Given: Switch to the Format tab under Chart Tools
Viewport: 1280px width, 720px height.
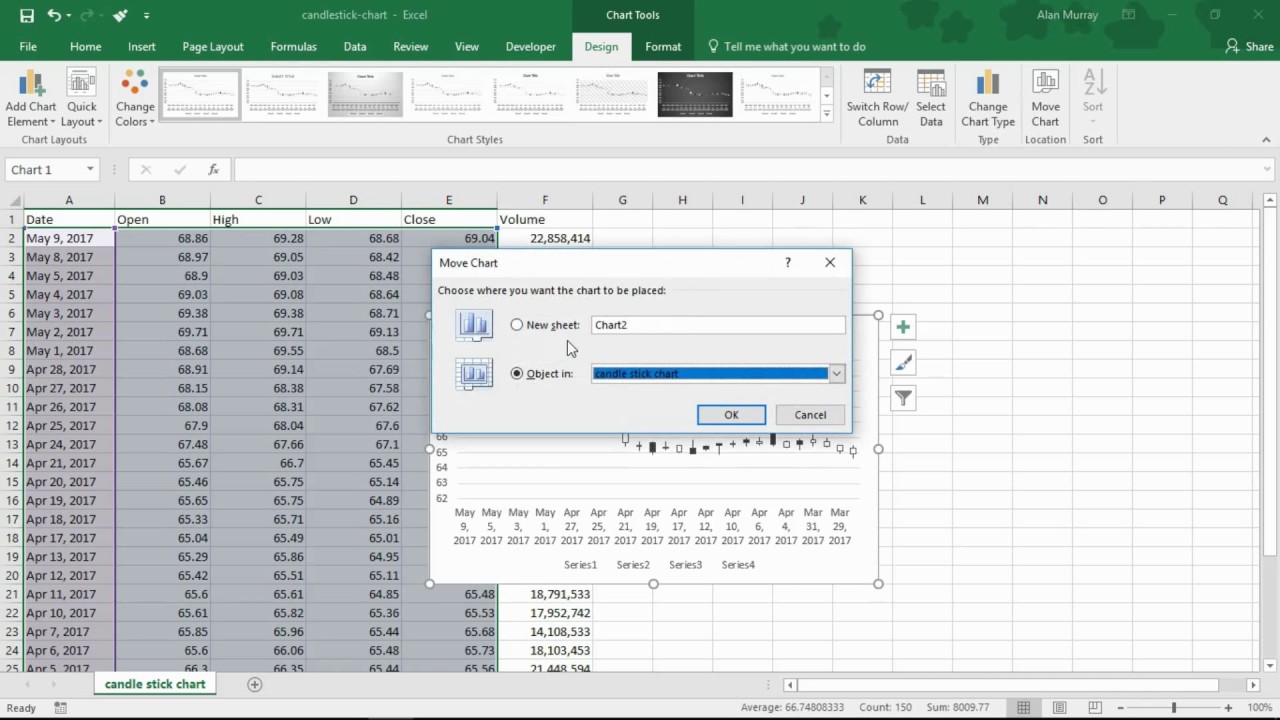Looking at the screenshot, I should [663, 46].
